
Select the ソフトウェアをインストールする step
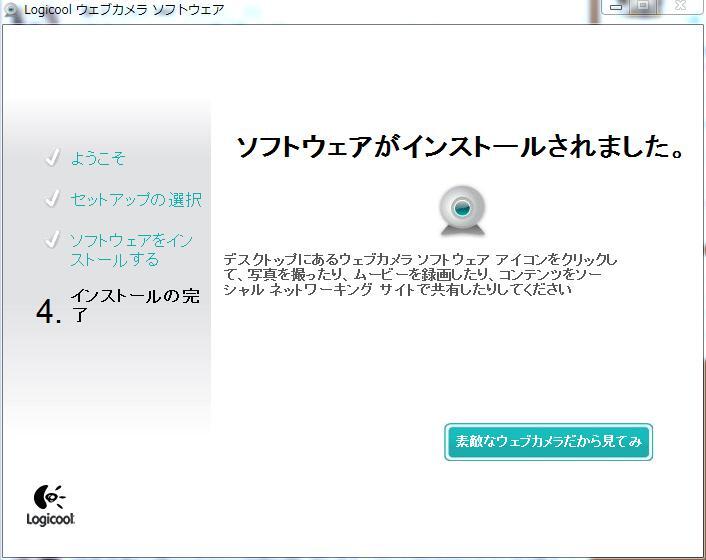tap(131, 250)
